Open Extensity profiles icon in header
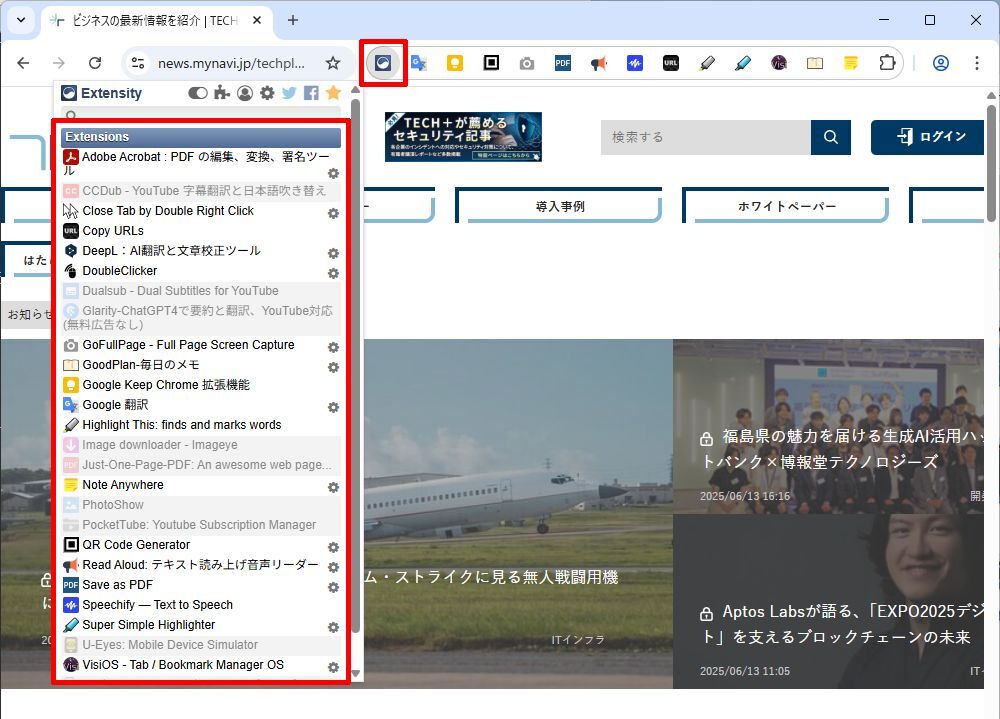This screenshot has width=1000, height=719. (x=245, y=93)
